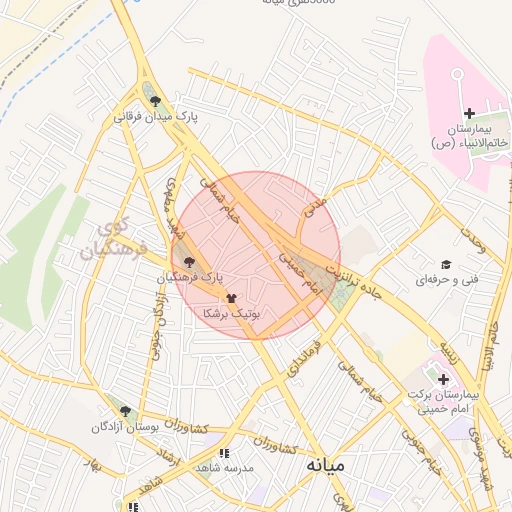This screenshot has width=512, height=512.
Task: Click the فرمانداری street label
Action: point(304,359)
